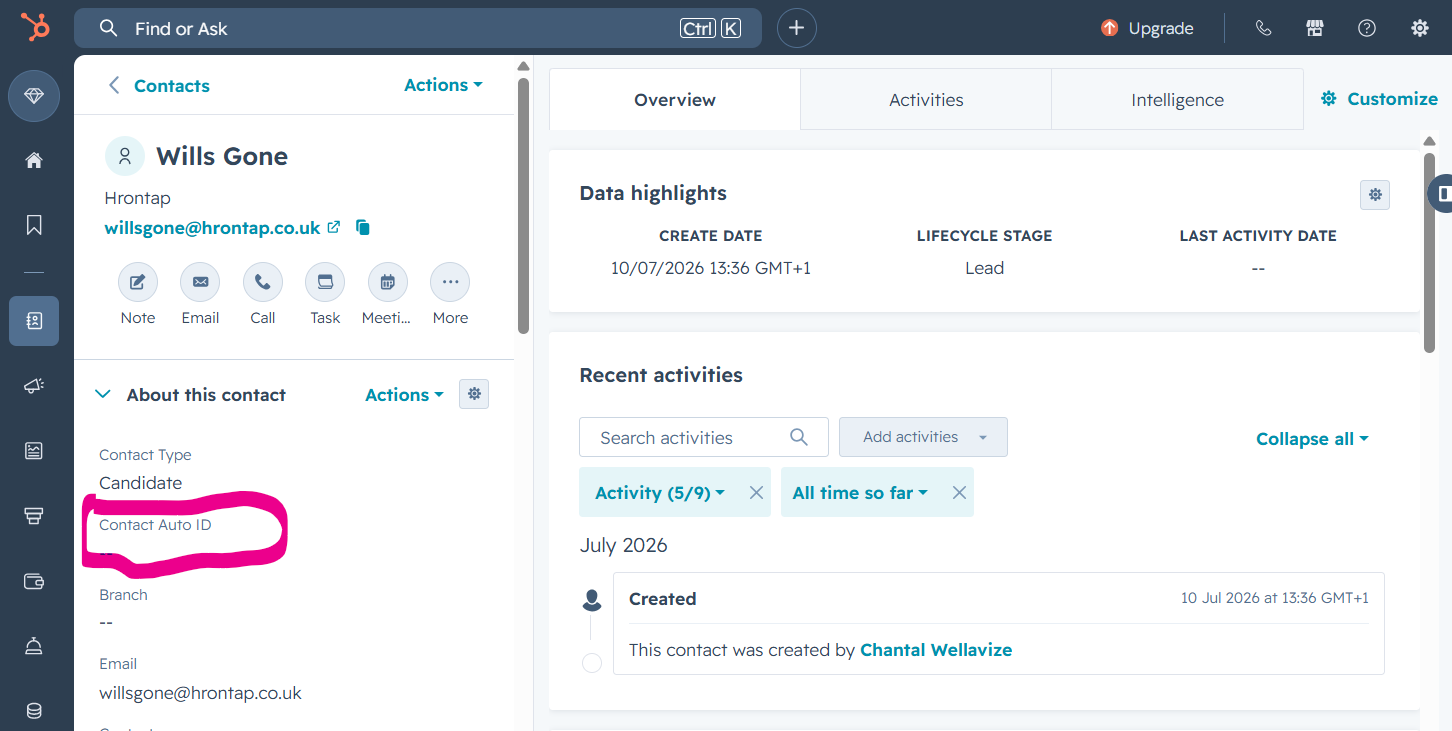Screen dimensions: 1452x731
Task: Open Marketing megaphone sidebar icon
Action: click(34, 386)
